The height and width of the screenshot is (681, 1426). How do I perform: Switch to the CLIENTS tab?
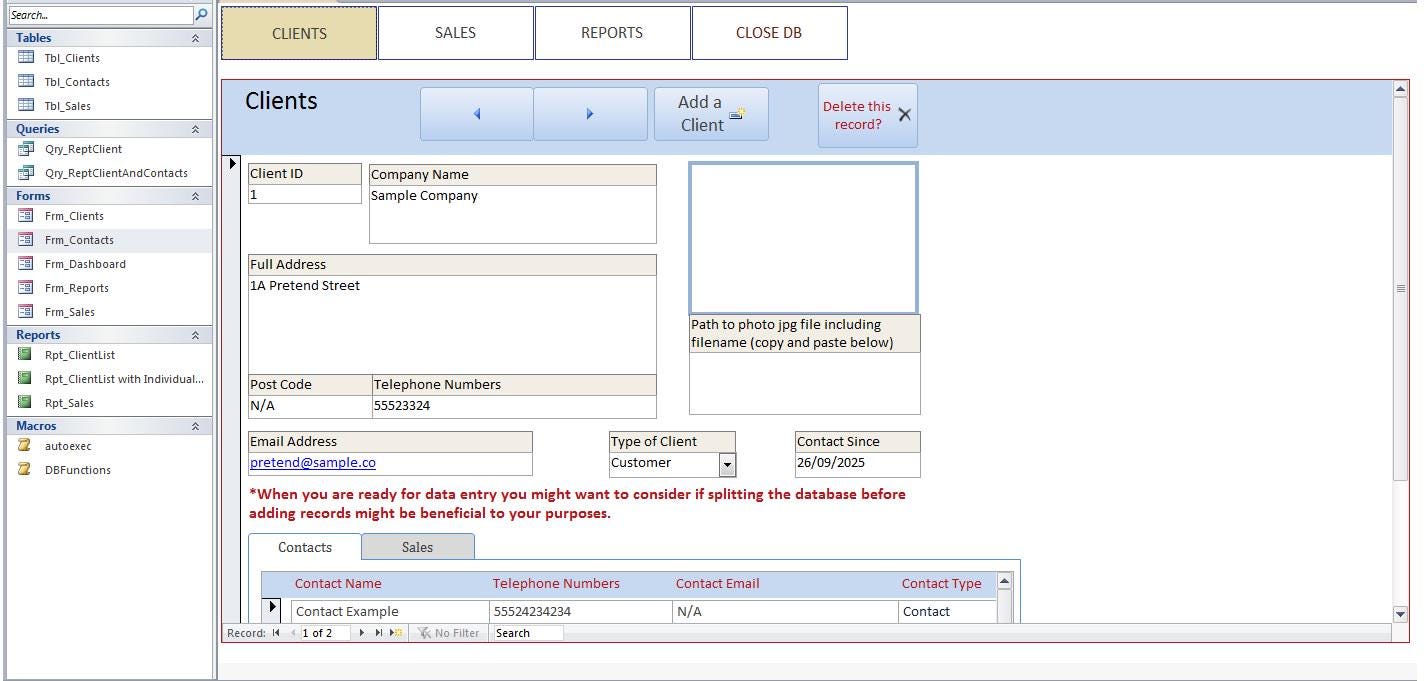[x=299, y=33]
